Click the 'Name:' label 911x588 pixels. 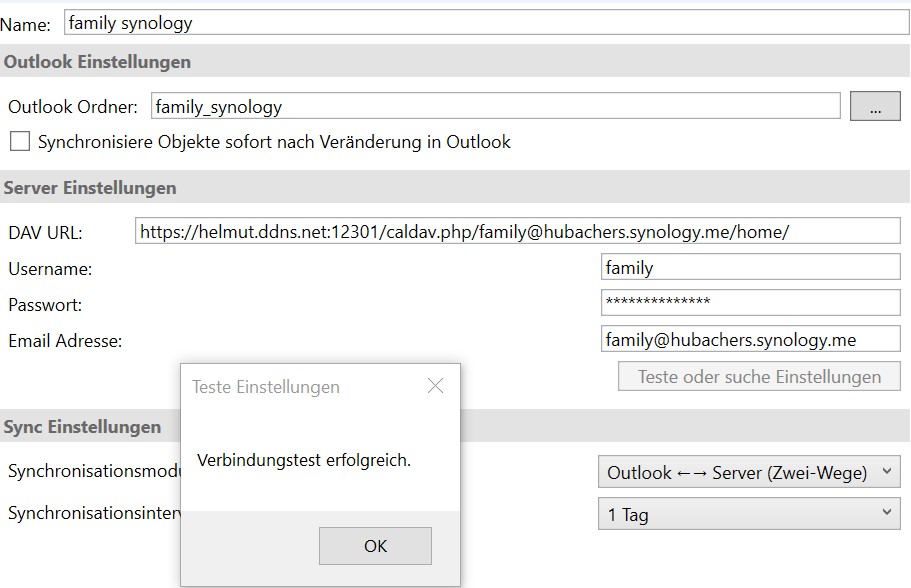click(25, 25)
